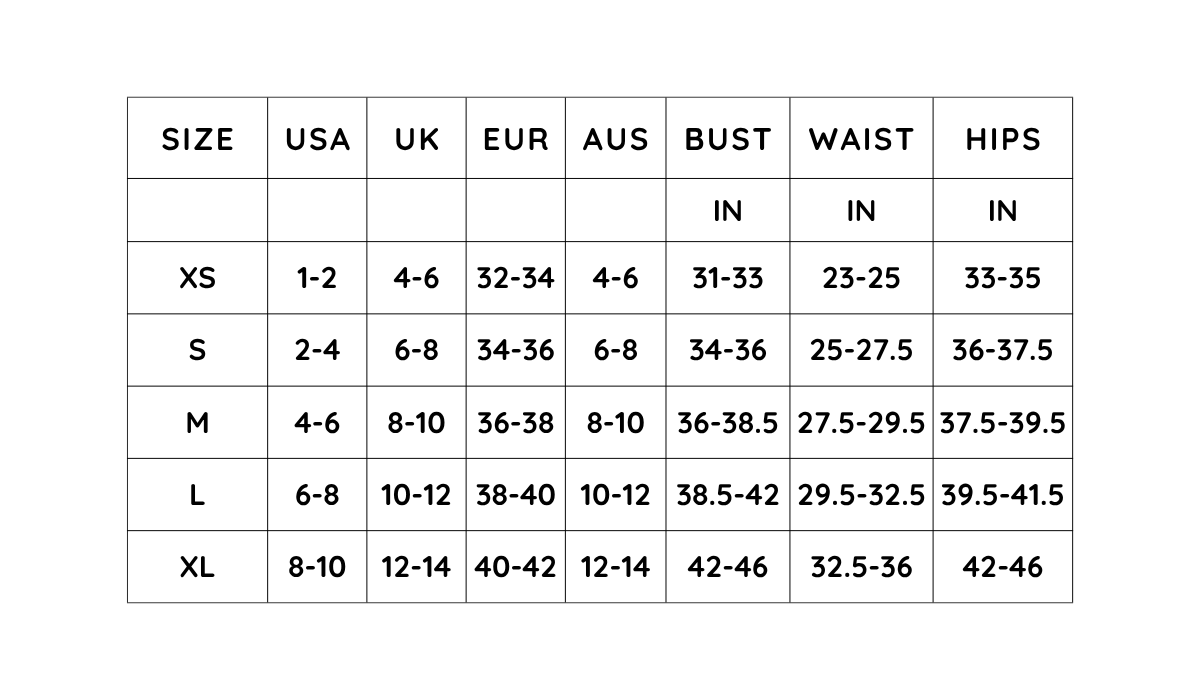
Task: Select the USA column header
Action: point(317,139)
